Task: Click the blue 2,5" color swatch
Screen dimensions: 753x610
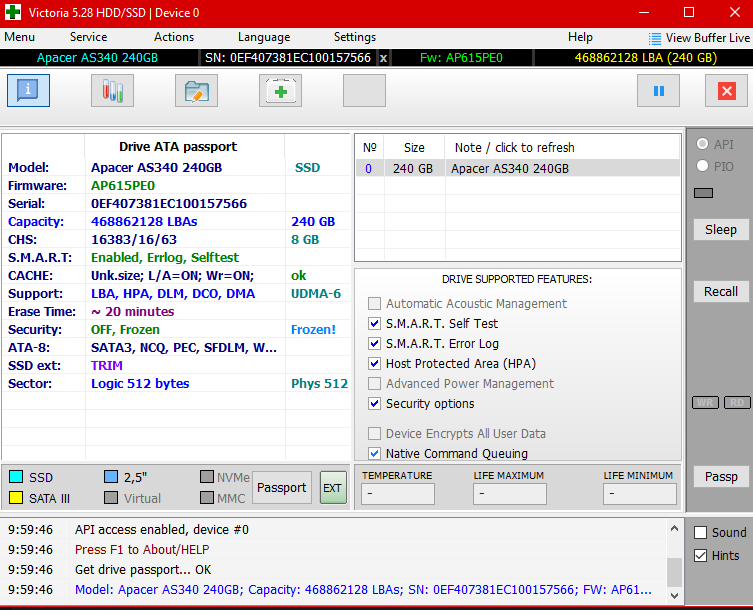Action: pos(111,477)
